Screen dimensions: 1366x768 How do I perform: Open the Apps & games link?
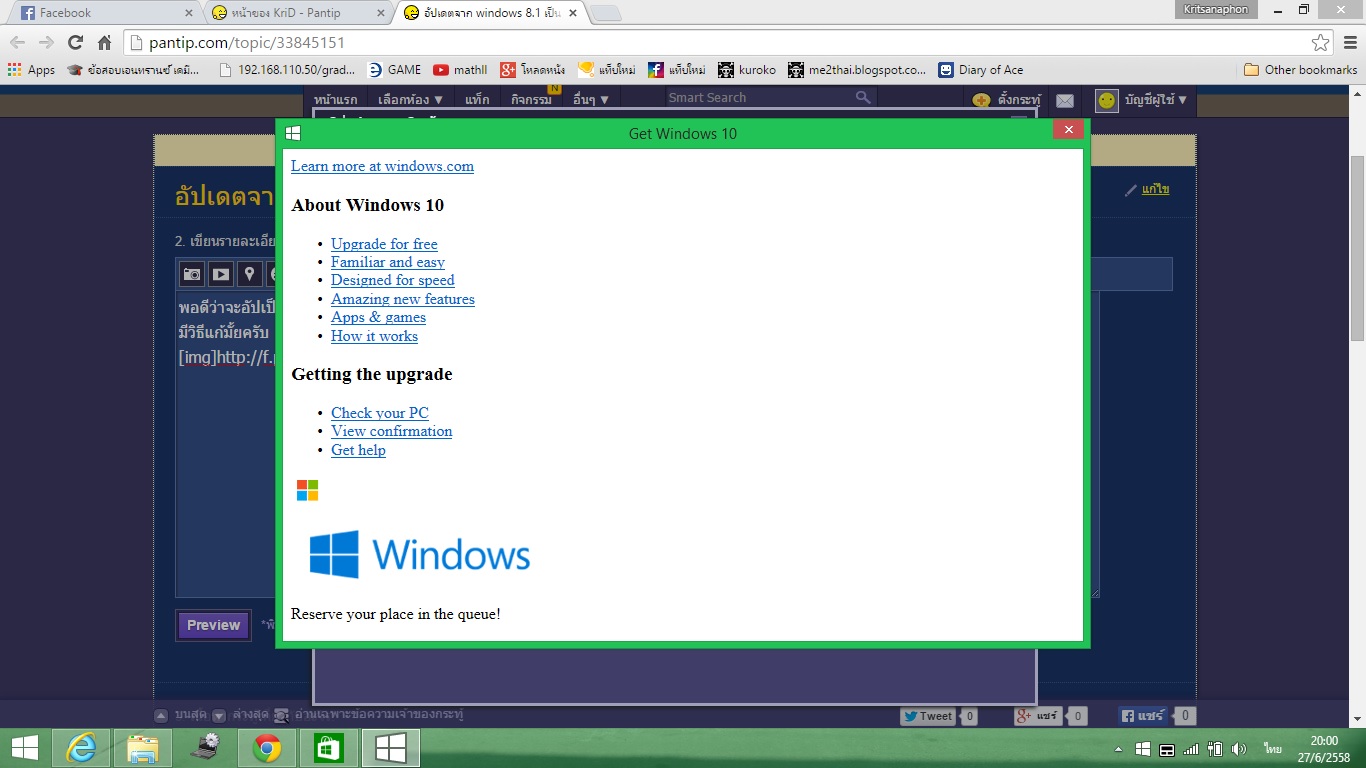[x=378, y=317]
